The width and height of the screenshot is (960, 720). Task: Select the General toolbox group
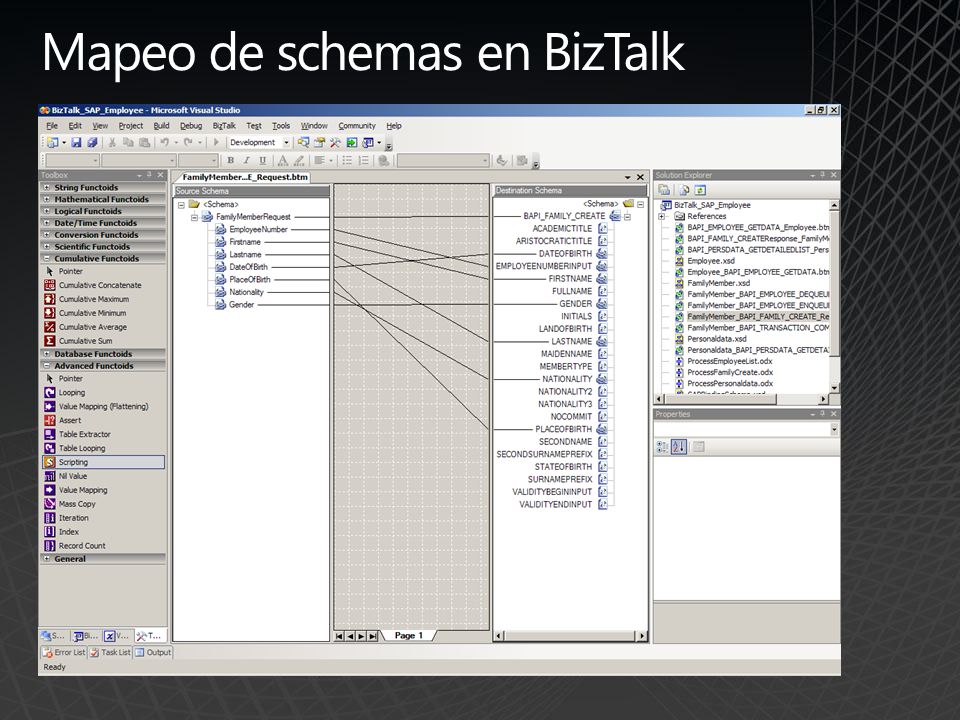(103, 559)
